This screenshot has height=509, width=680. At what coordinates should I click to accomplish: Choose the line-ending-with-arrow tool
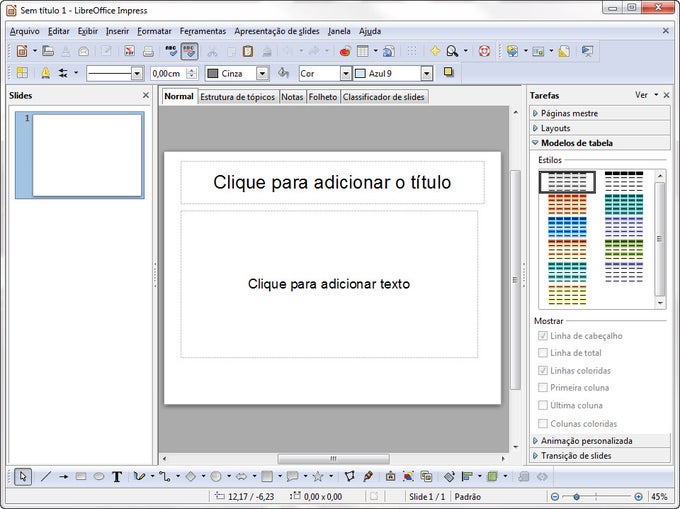coord(63,476)
